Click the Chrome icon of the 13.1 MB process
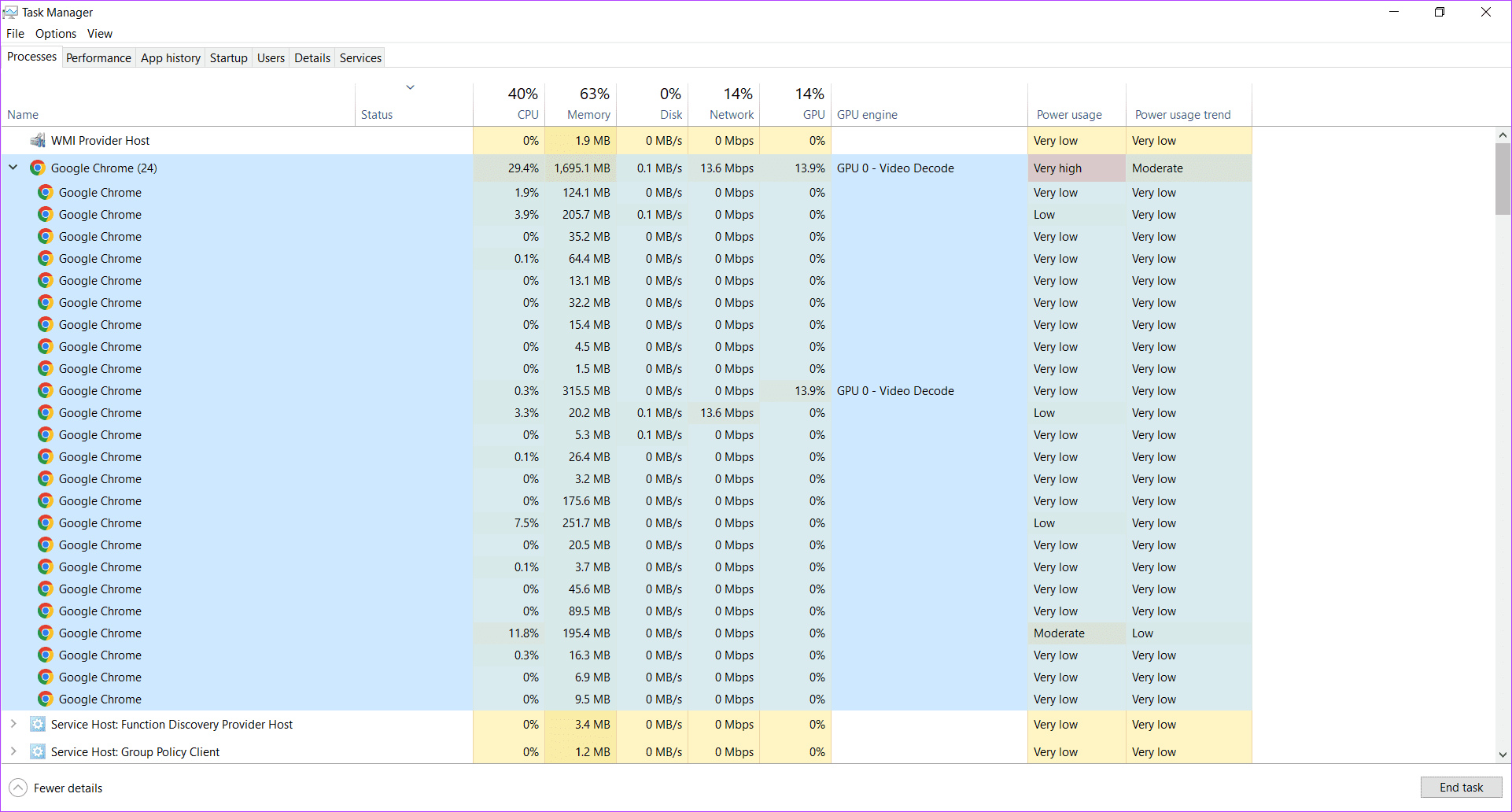 (x=46, y=280)
